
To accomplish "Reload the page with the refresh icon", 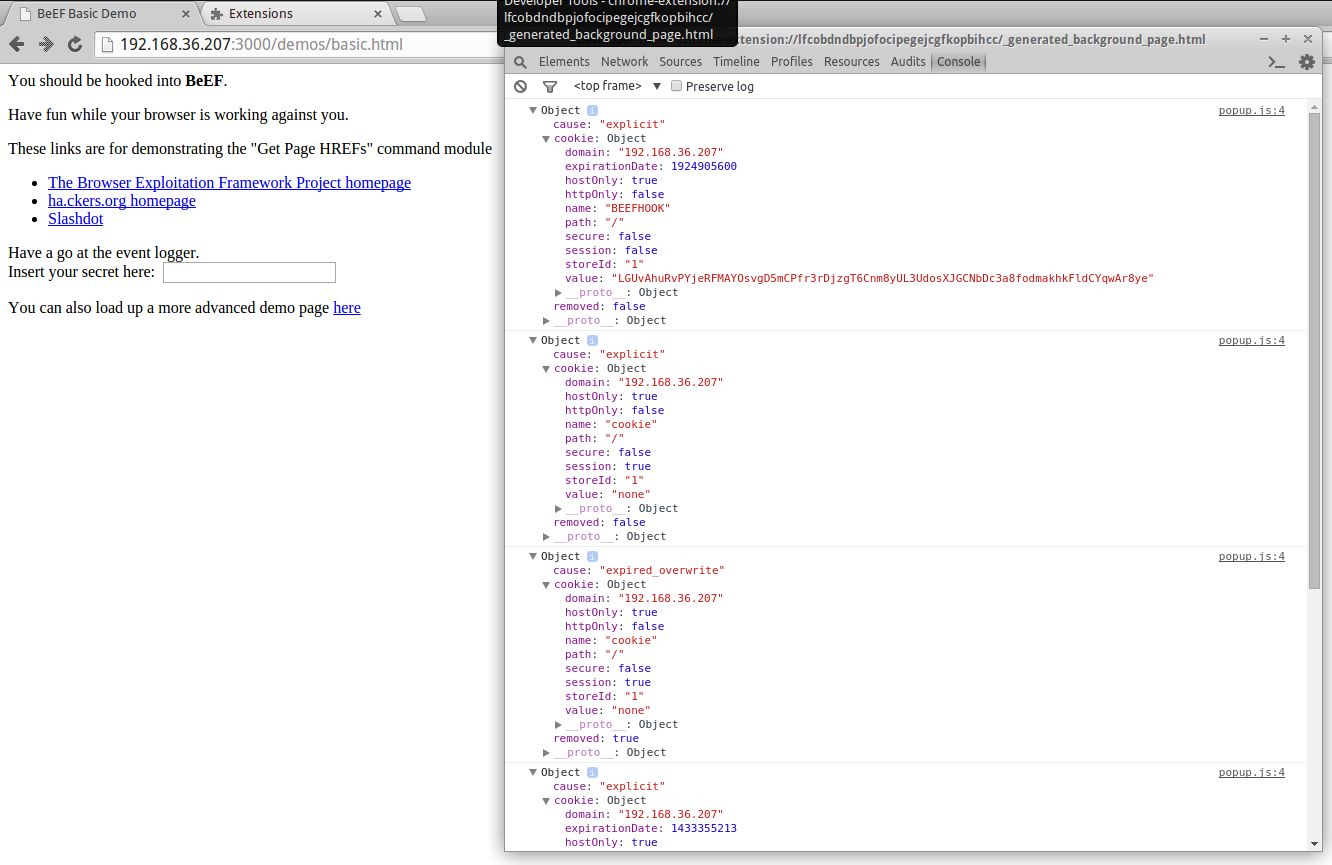I will tap(74, 44).
